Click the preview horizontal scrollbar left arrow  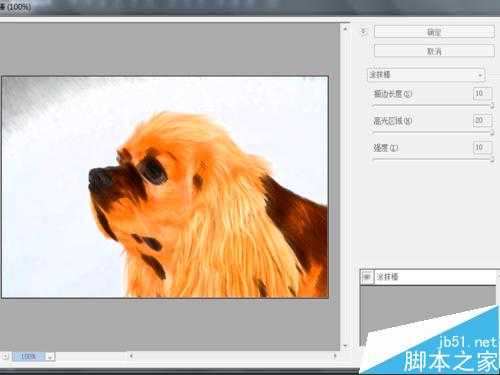(x=131, y=356)
